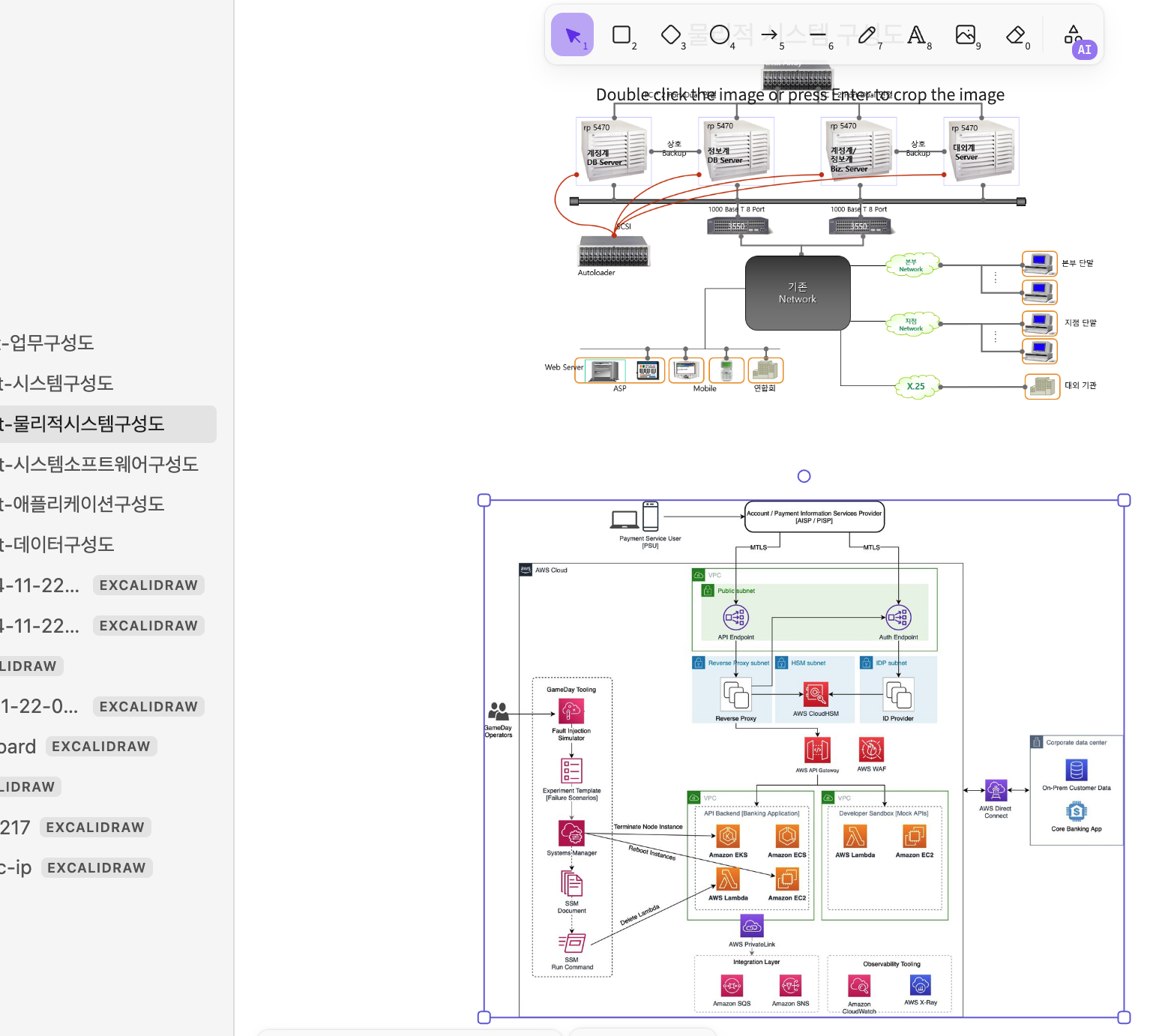The width and height of the screenshot is (1174, 1036).
Task: Click the Autoloader device in the diagram
Action: click(614, 252)
